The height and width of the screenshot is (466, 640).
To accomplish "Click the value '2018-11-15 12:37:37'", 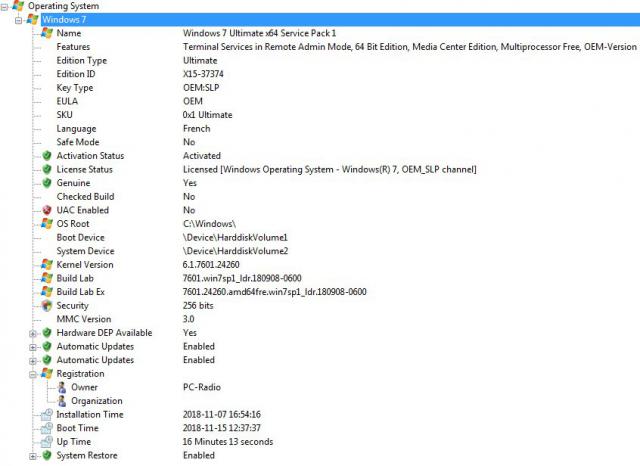I will pyautogui.click(x=222, y=428).
